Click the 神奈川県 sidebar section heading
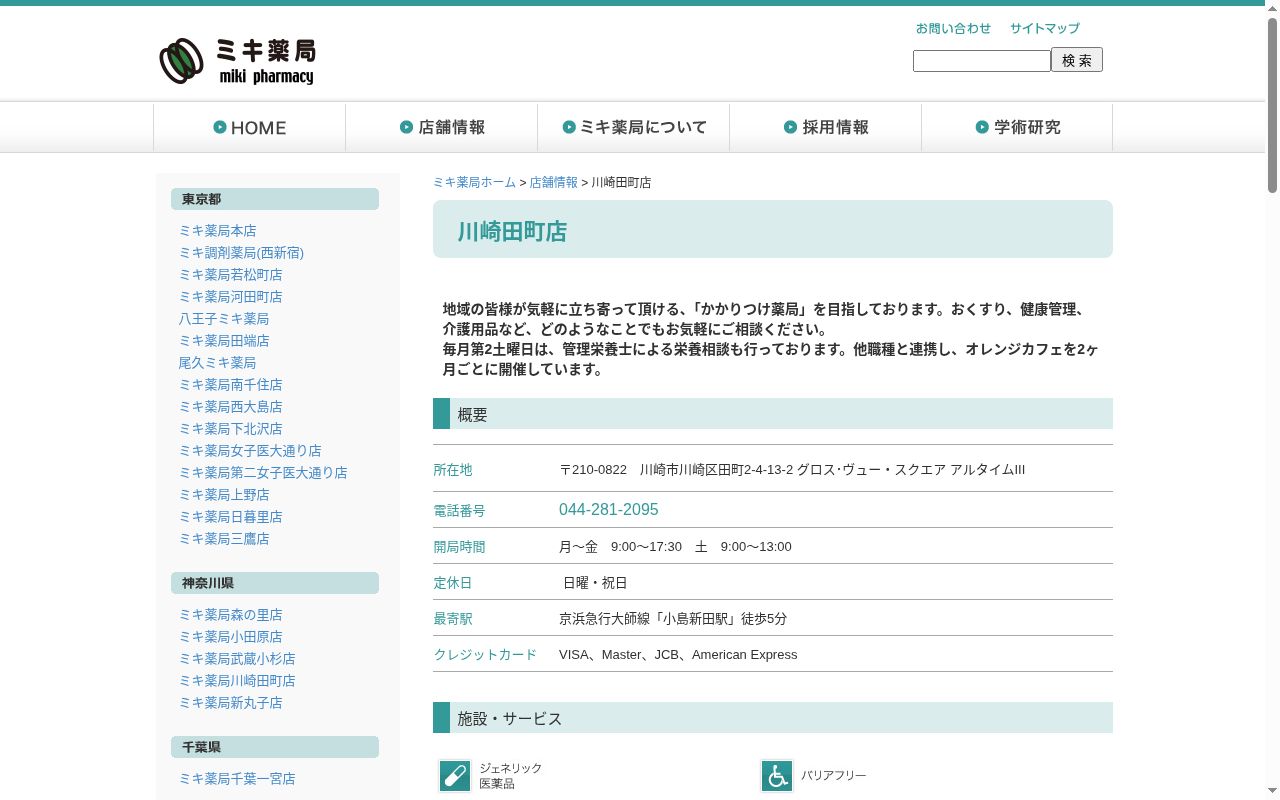Screen dimensions: 1280x800 pyautogui.click(x=275, y=583)
